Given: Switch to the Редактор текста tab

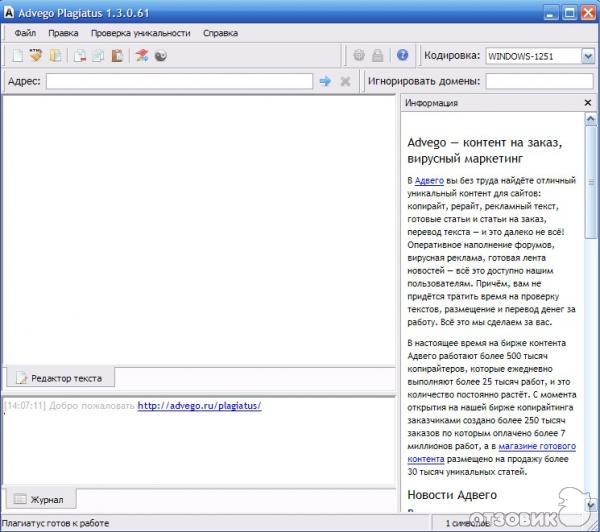Looking at the screenshot, I should [60, 378].
